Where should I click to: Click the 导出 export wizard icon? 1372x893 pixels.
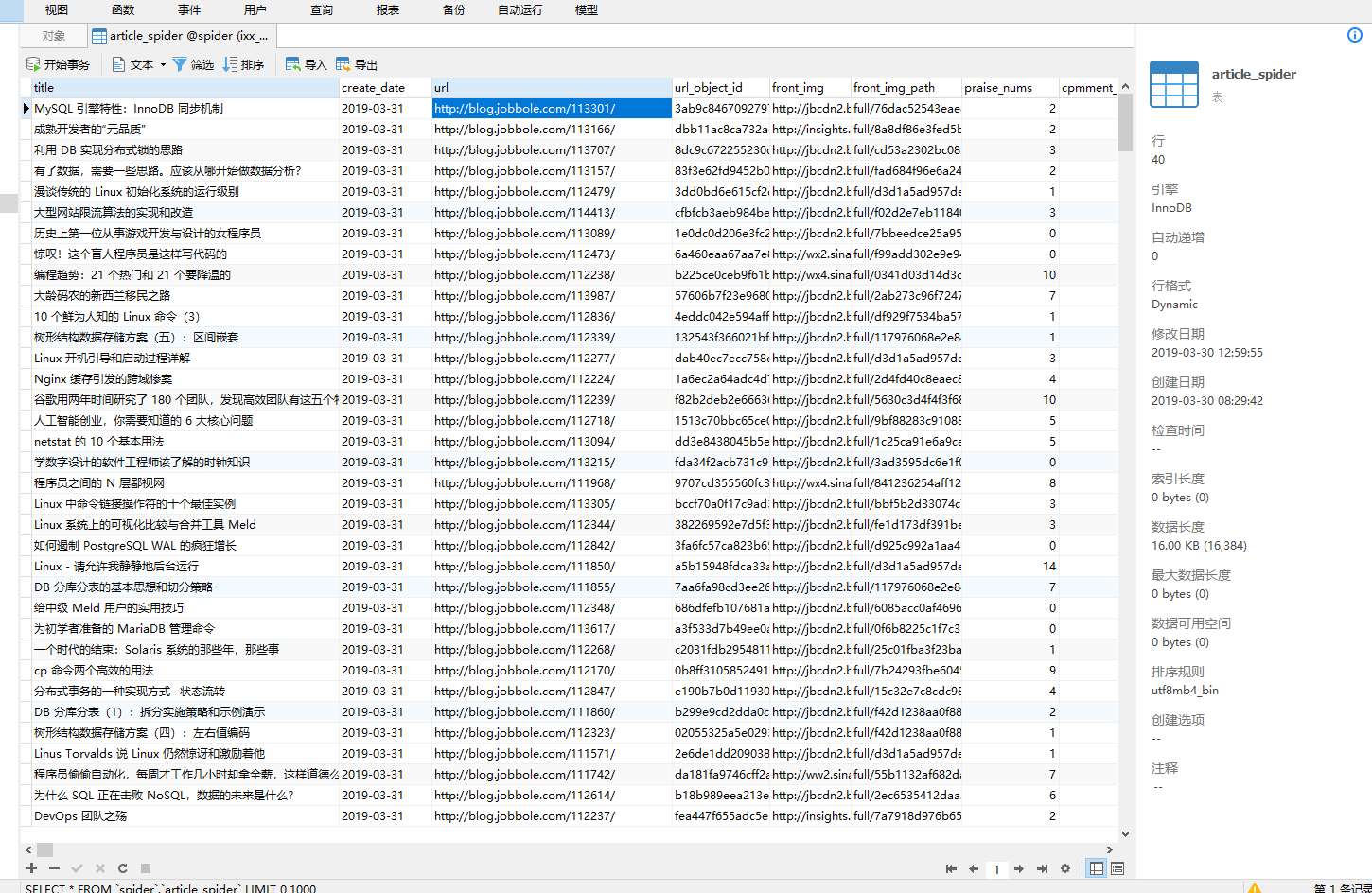(x=343, y=64)
